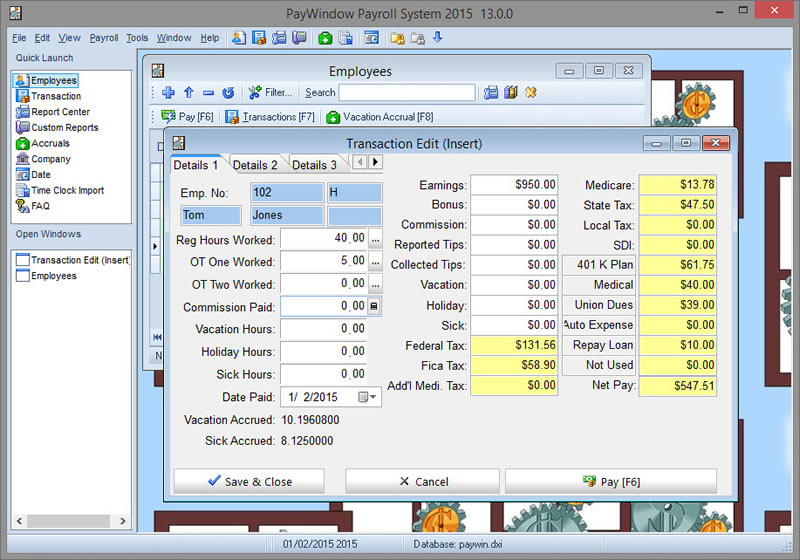Open the View menu
Image resolution: width=800 pixels, height=560 pixels.
tap(69, 38)
